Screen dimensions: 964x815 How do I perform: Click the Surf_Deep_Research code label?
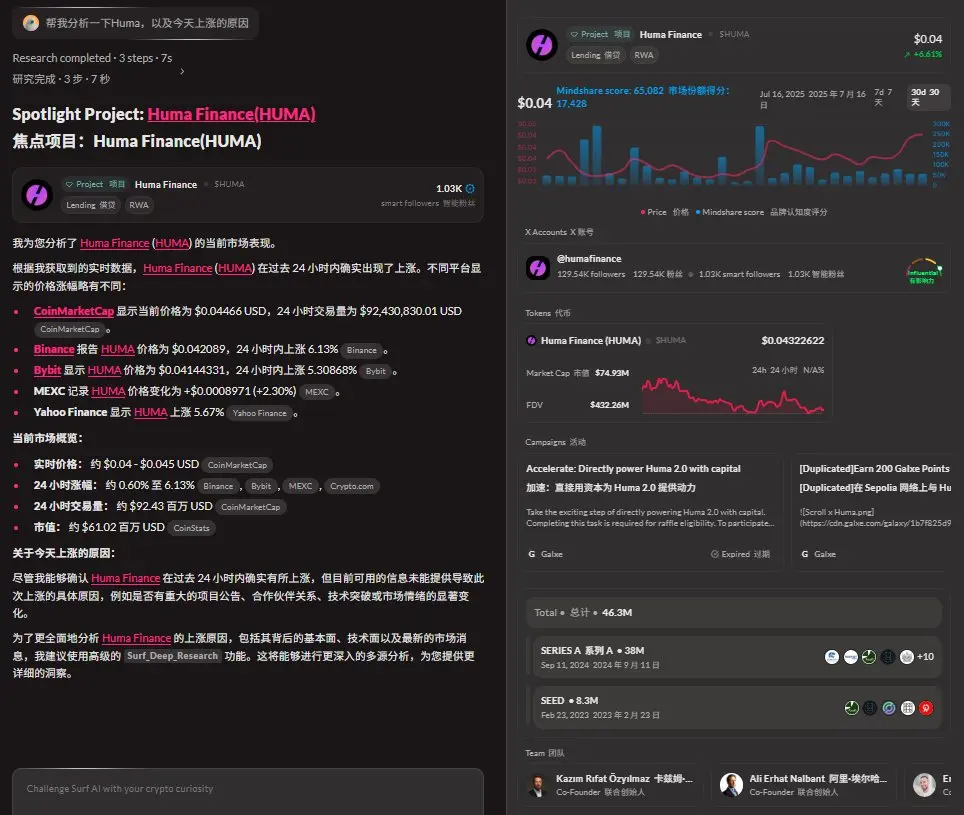click(172, 656)
